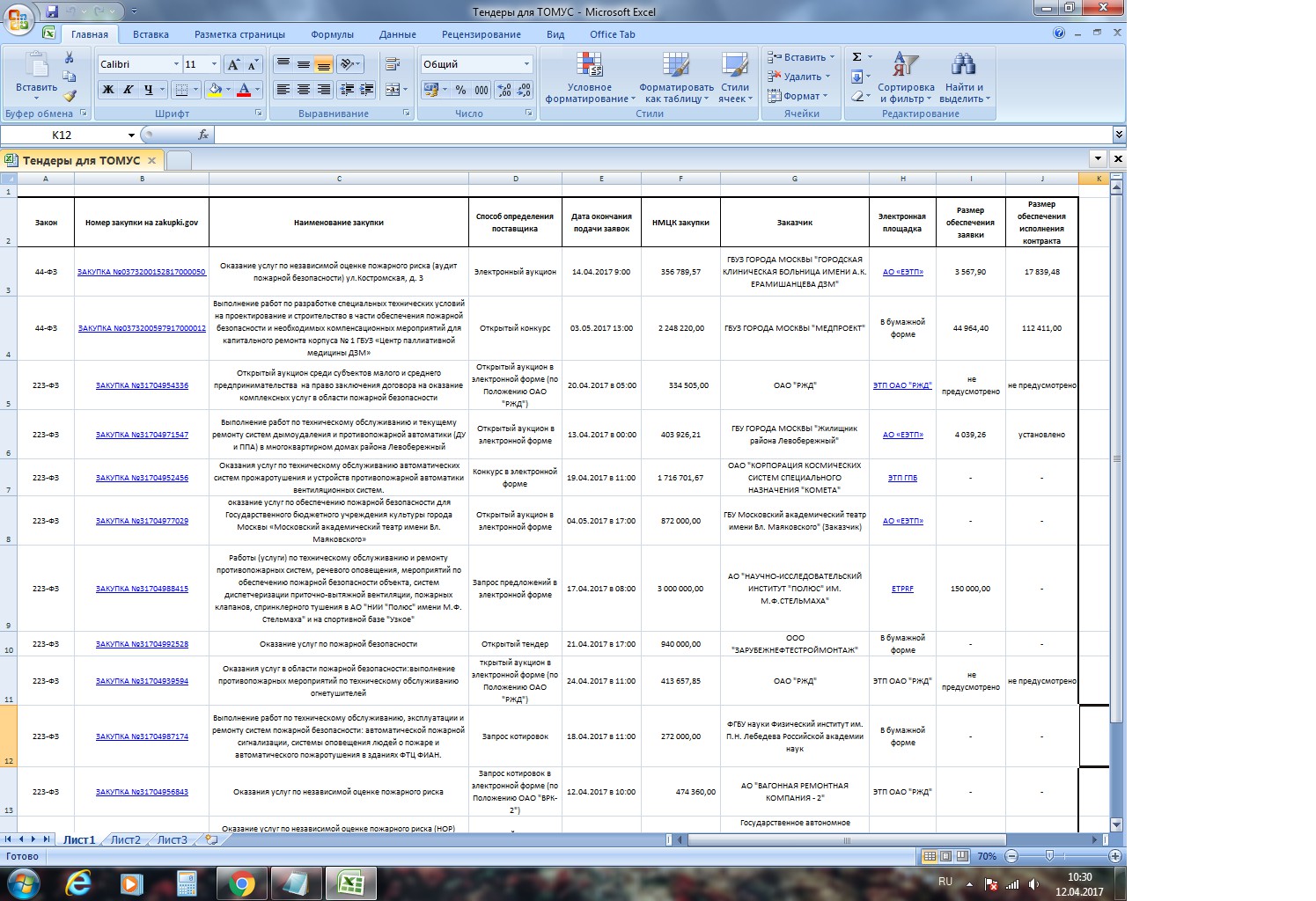Open Форматировать как таблицу gallery

[676, 78]
